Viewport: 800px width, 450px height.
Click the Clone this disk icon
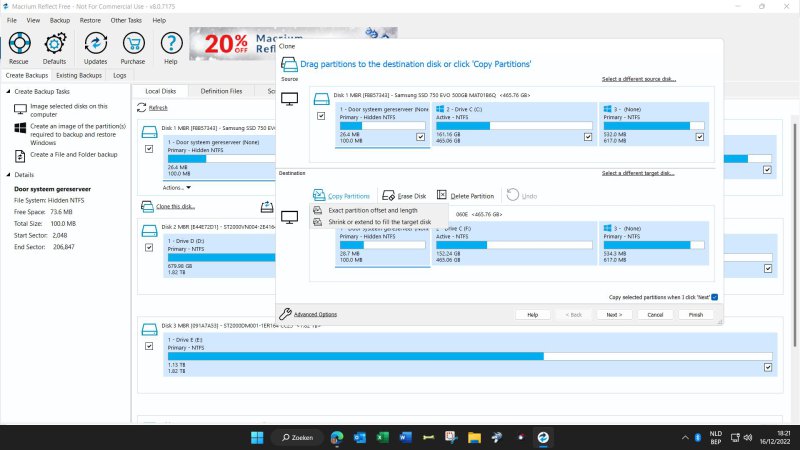click(147, 206)
